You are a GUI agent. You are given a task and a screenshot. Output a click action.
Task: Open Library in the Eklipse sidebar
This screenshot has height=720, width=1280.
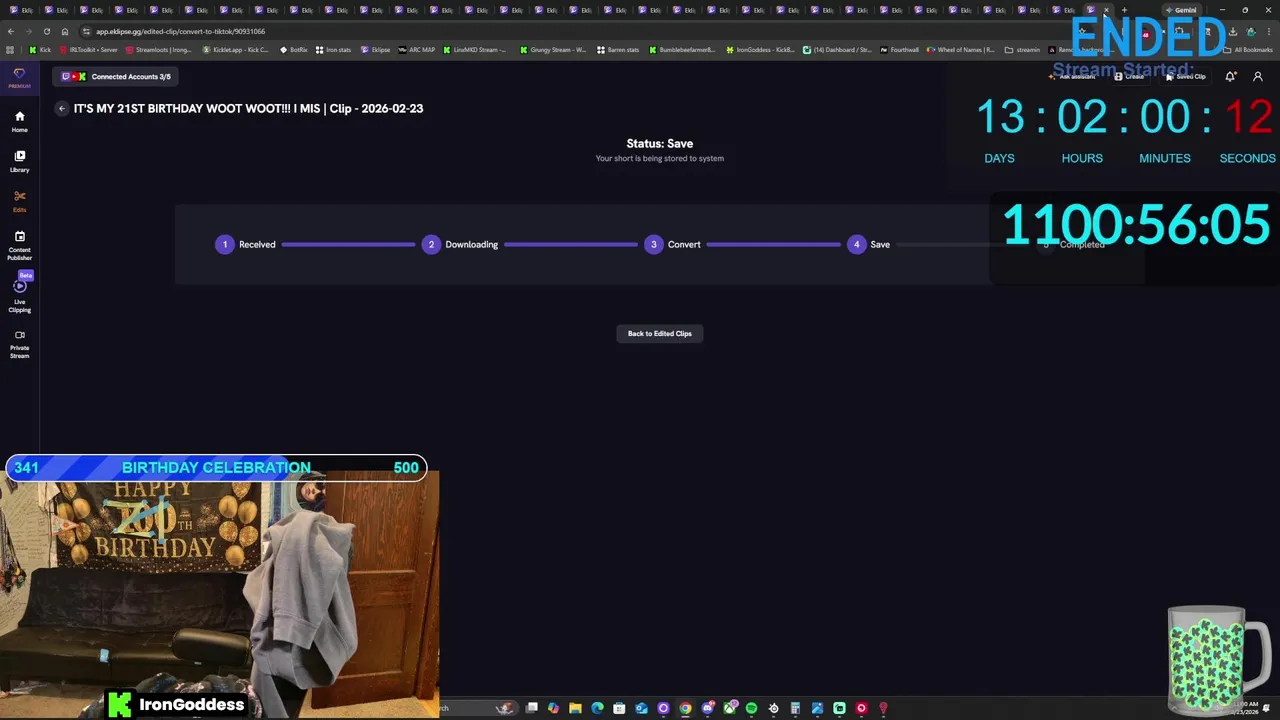pos(19,161)
